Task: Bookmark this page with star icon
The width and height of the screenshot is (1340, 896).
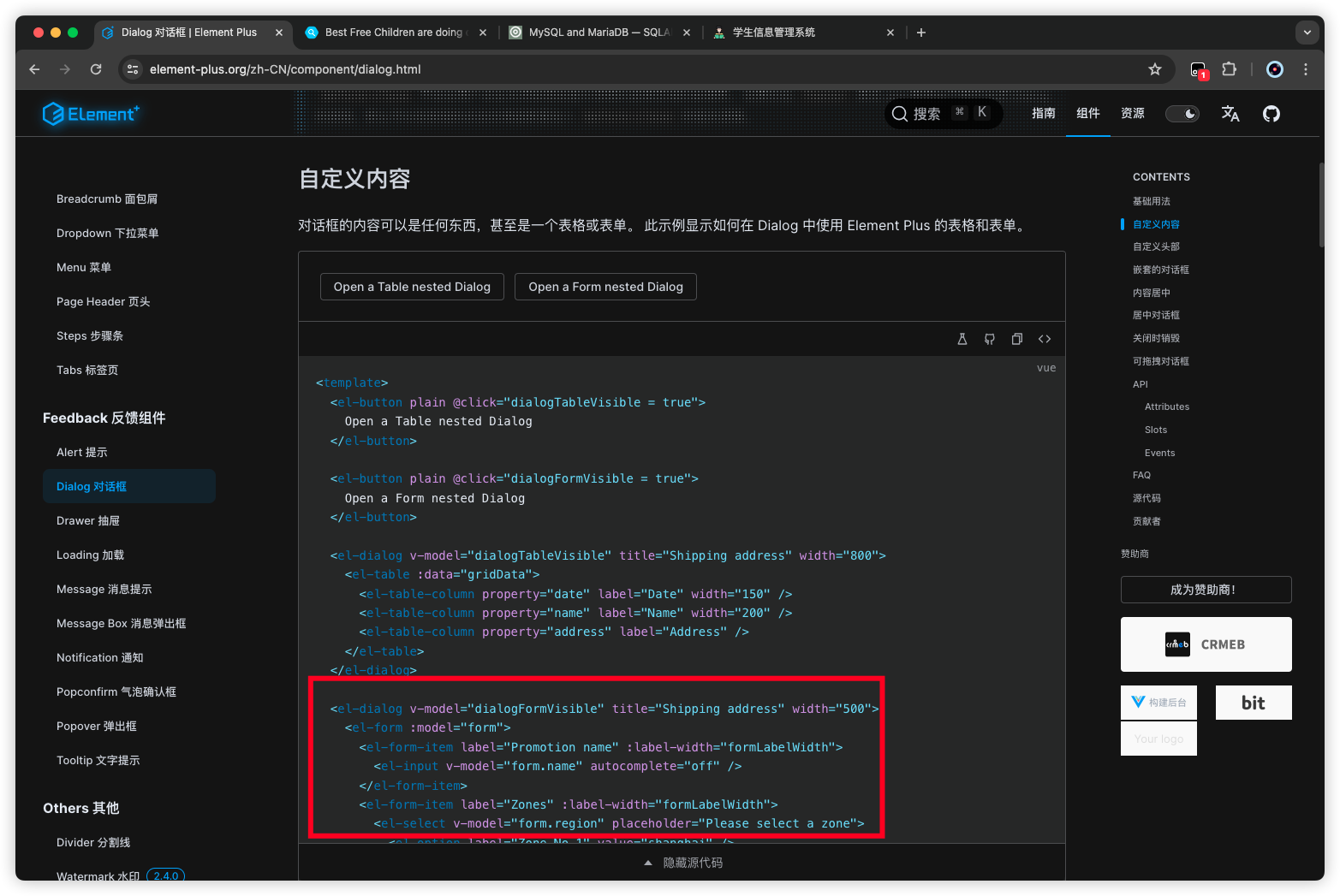Action: (1155, 69)
